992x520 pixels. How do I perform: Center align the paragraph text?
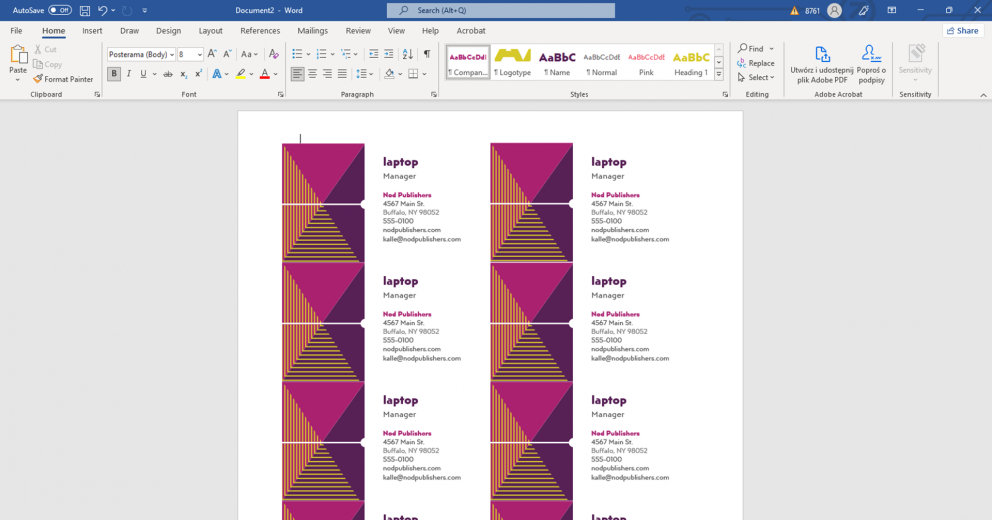(312, 74)
